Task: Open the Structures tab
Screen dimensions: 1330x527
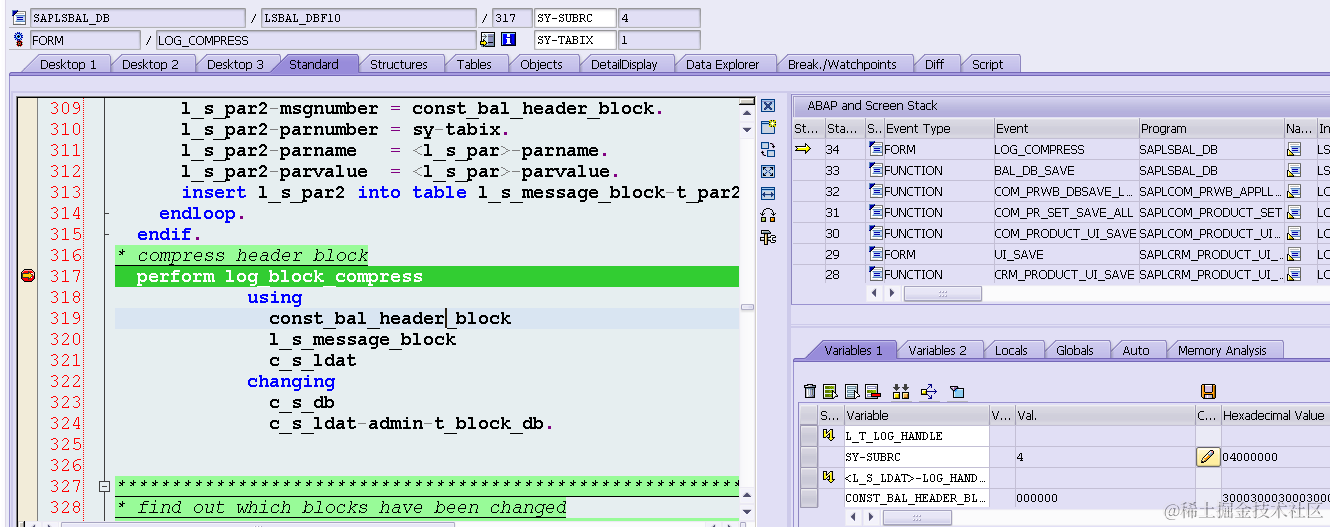Action: [398, 64]
